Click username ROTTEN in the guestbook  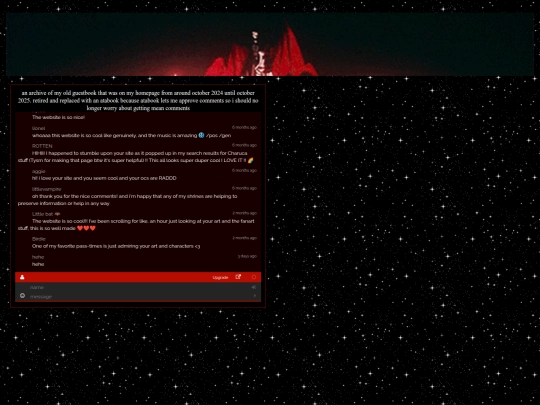tap(42, 146)
